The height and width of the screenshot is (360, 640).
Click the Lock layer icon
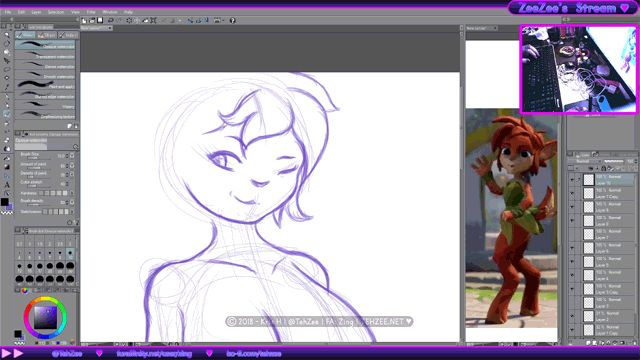pyautogui.click(x=603, y=168)
